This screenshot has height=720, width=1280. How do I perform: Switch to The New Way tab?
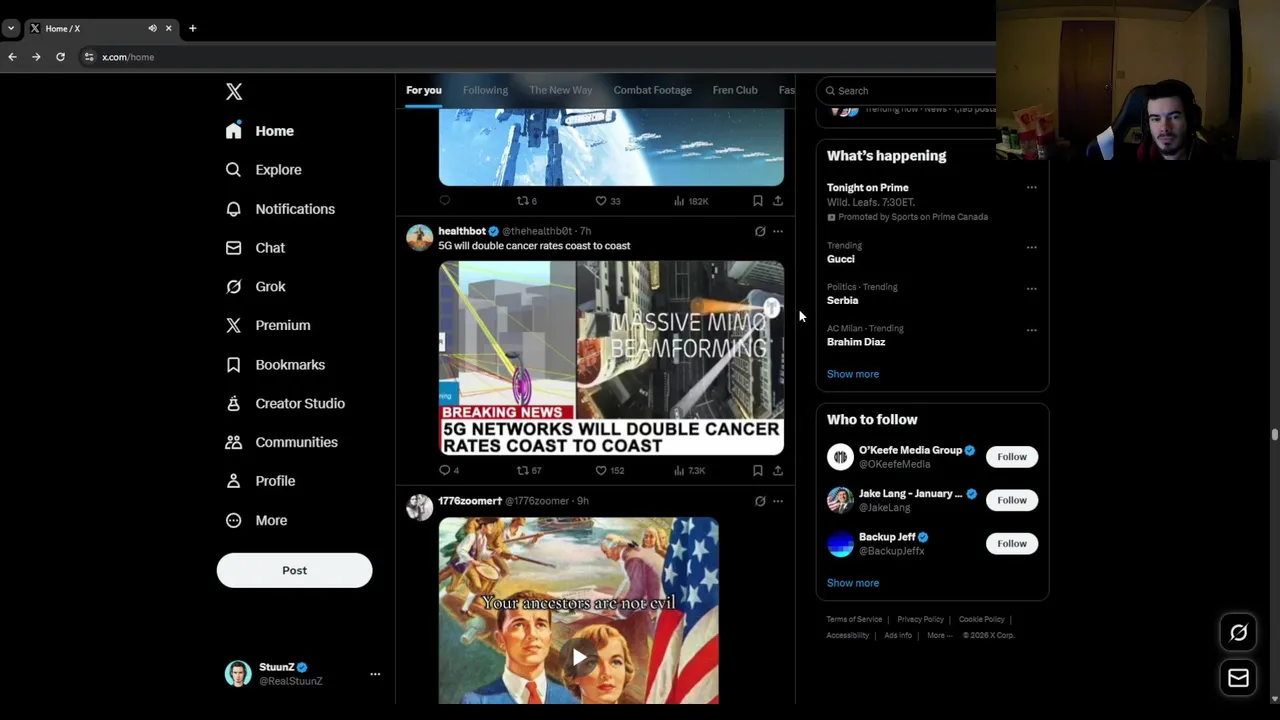click(x=561, y=90)
